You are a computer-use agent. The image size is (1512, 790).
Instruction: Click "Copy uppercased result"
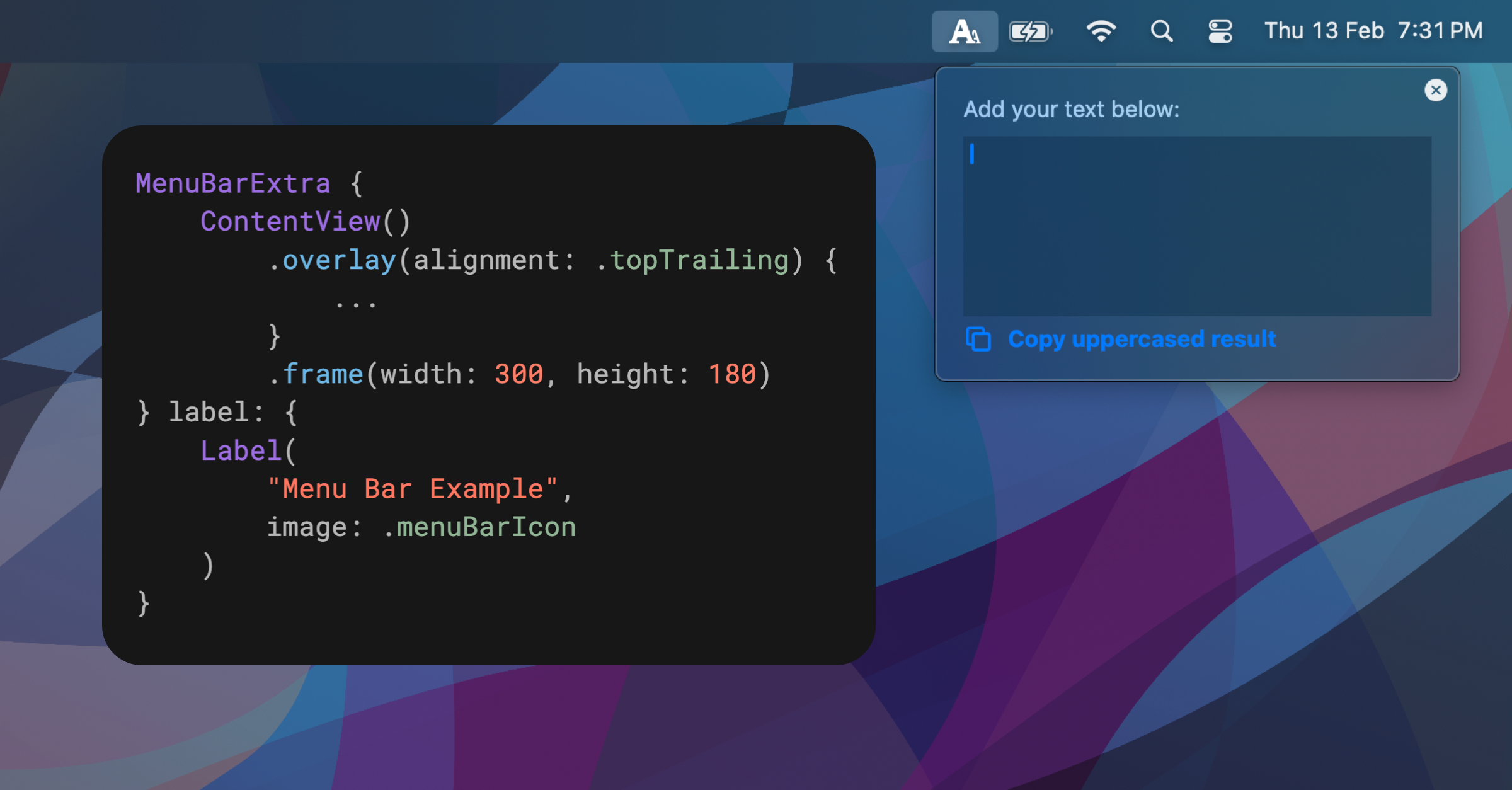[x=1142, y=338]
